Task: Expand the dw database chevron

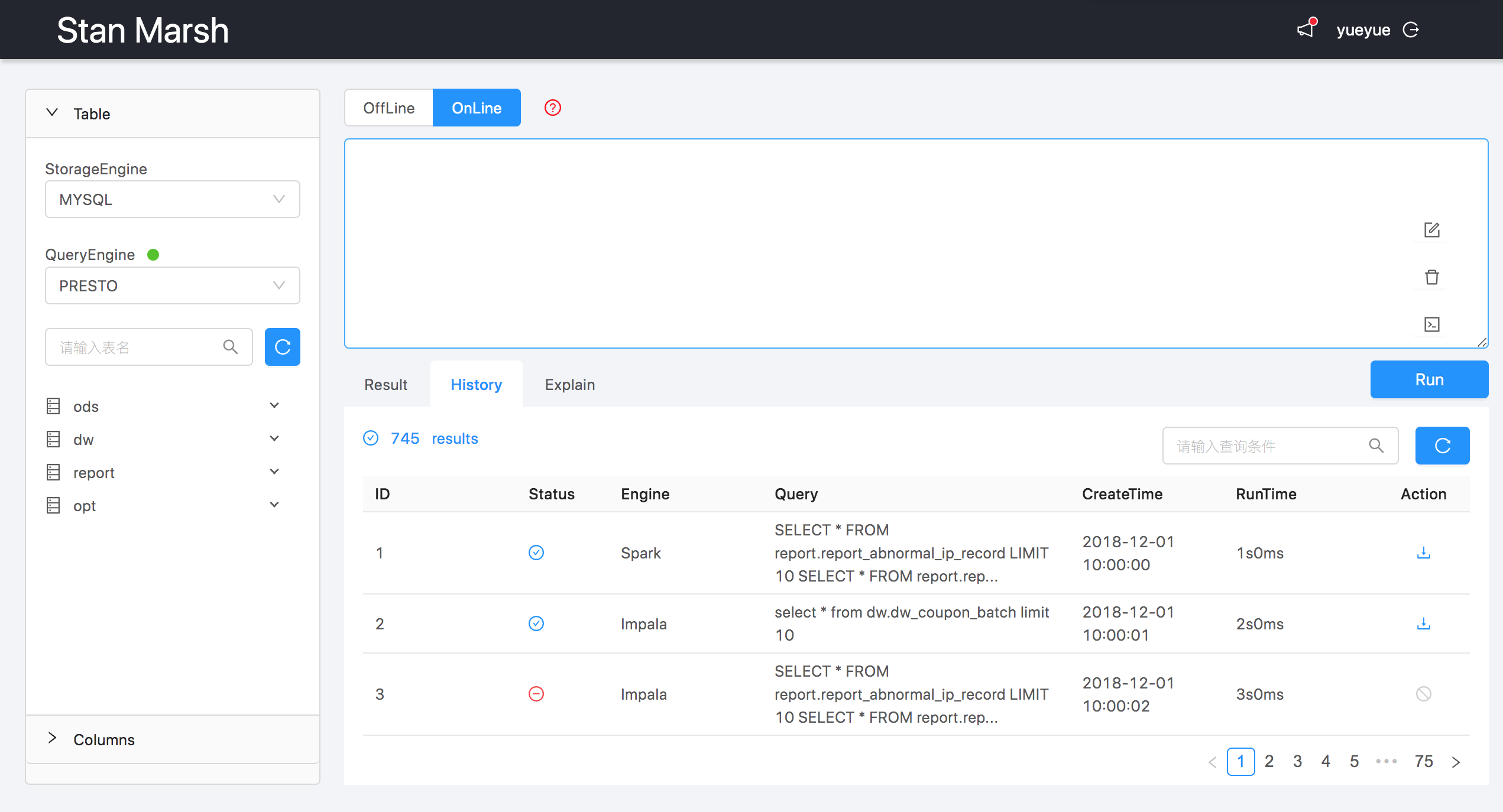Action: pyautogui.click(x=274, y=439)
